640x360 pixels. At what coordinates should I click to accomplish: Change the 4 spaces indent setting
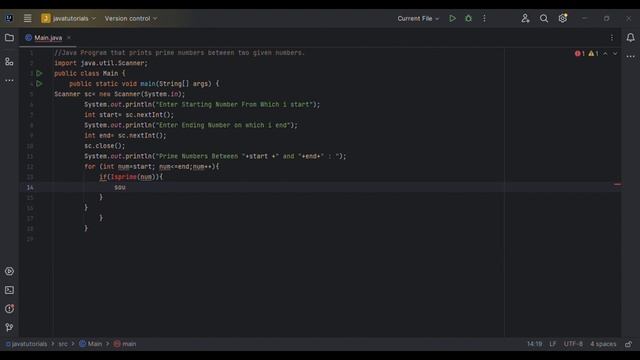pyautogui.click(x=603, y=344)
